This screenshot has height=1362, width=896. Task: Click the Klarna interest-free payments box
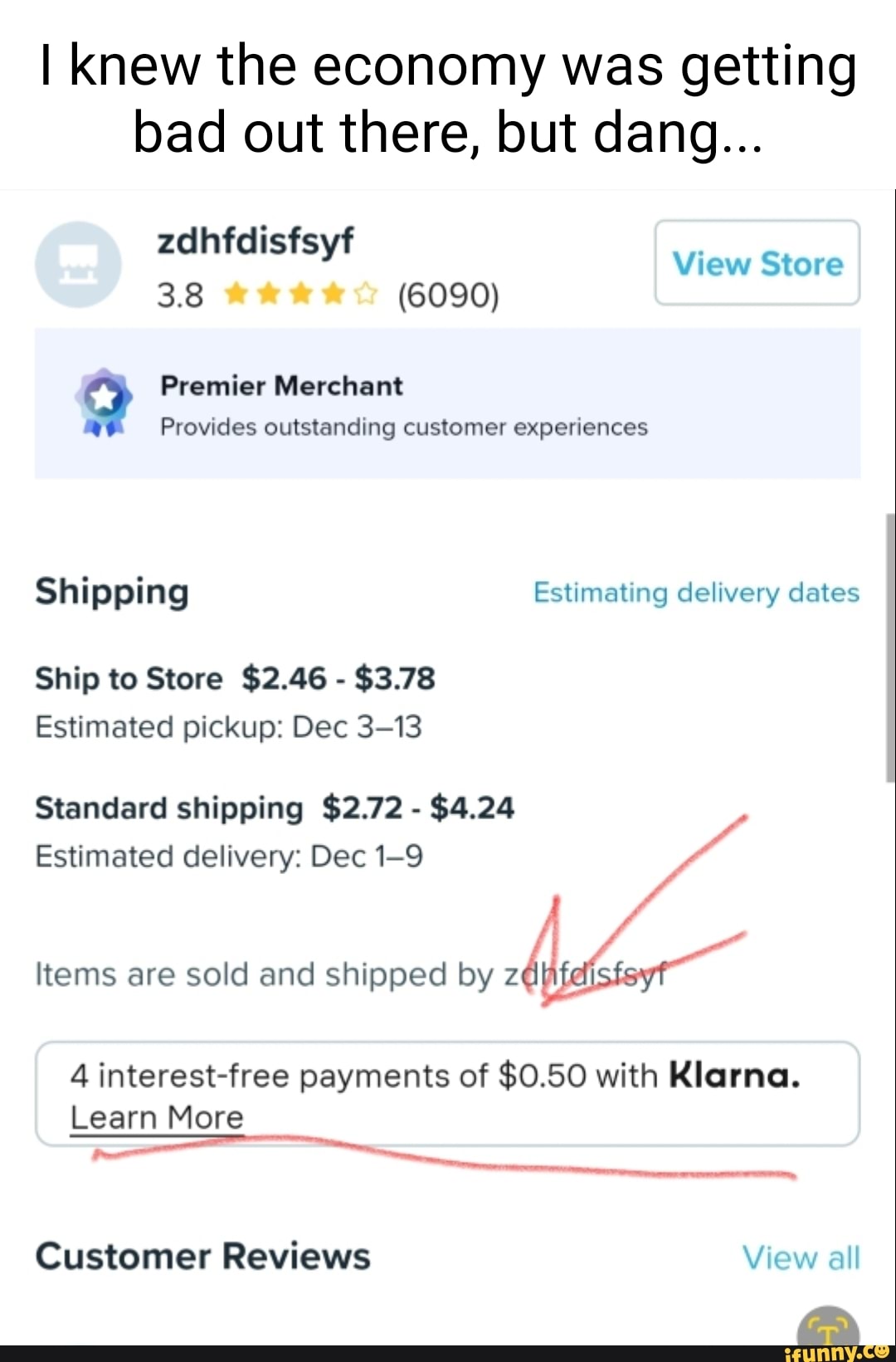tap(447, 1093)
